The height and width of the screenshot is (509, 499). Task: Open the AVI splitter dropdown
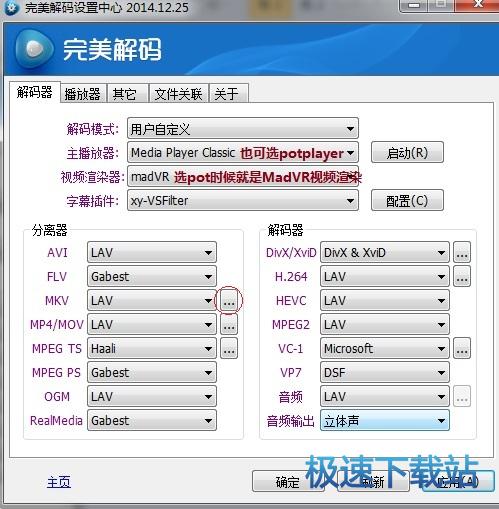click(152, 253)
